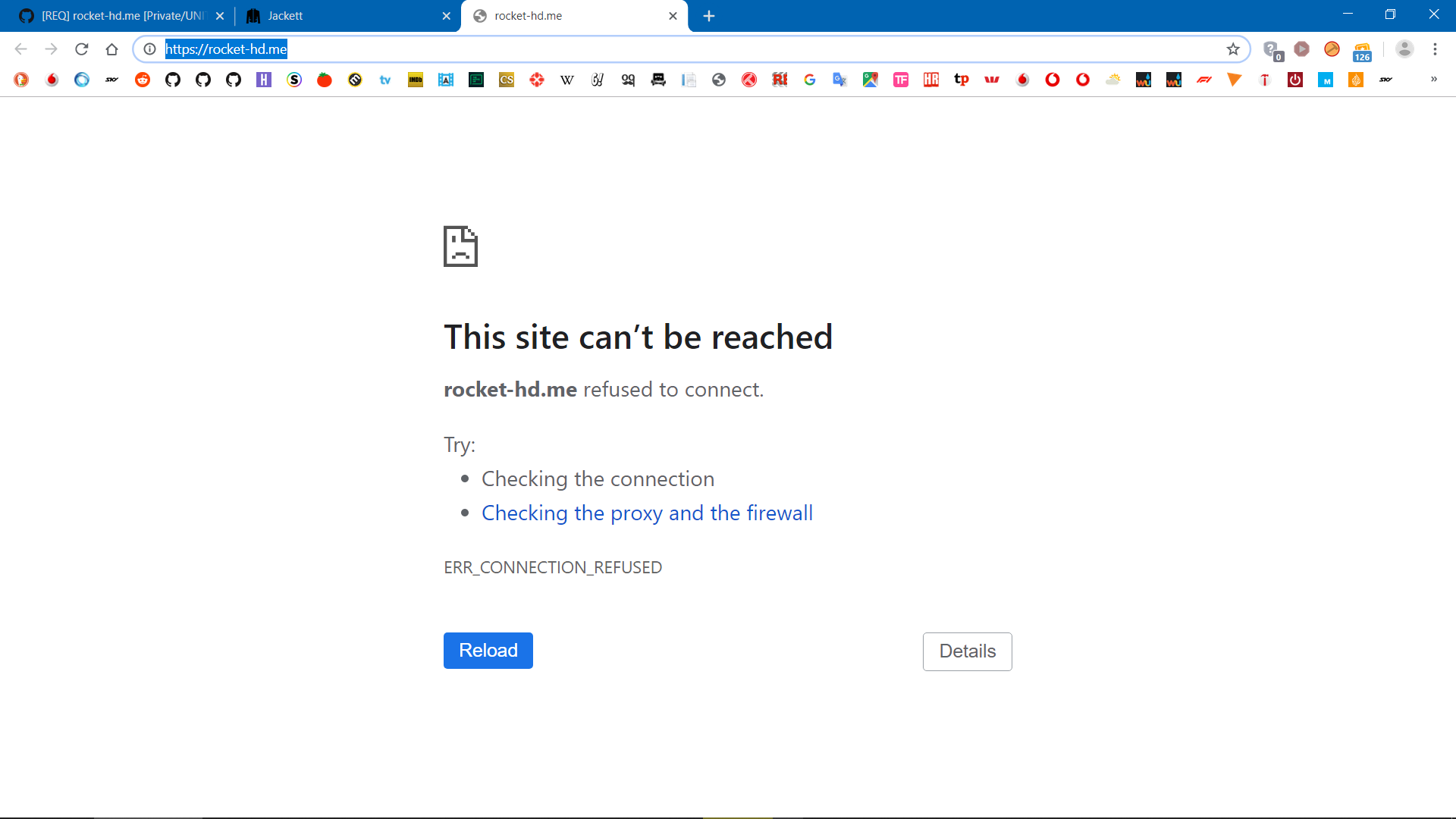Open the browser profile avatar

coord(1404,49)
